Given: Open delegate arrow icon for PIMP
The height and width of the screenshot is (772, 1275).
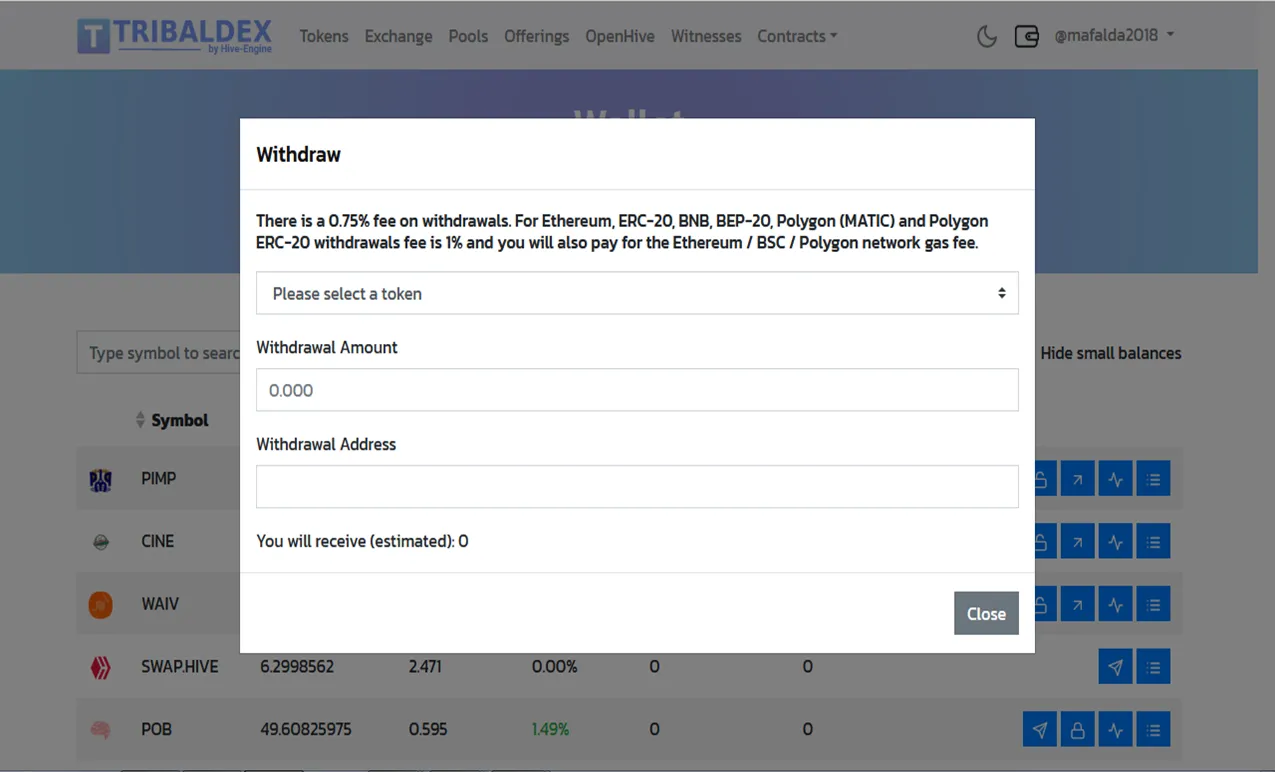Looking at the screenshot, I should point(1077,479).
